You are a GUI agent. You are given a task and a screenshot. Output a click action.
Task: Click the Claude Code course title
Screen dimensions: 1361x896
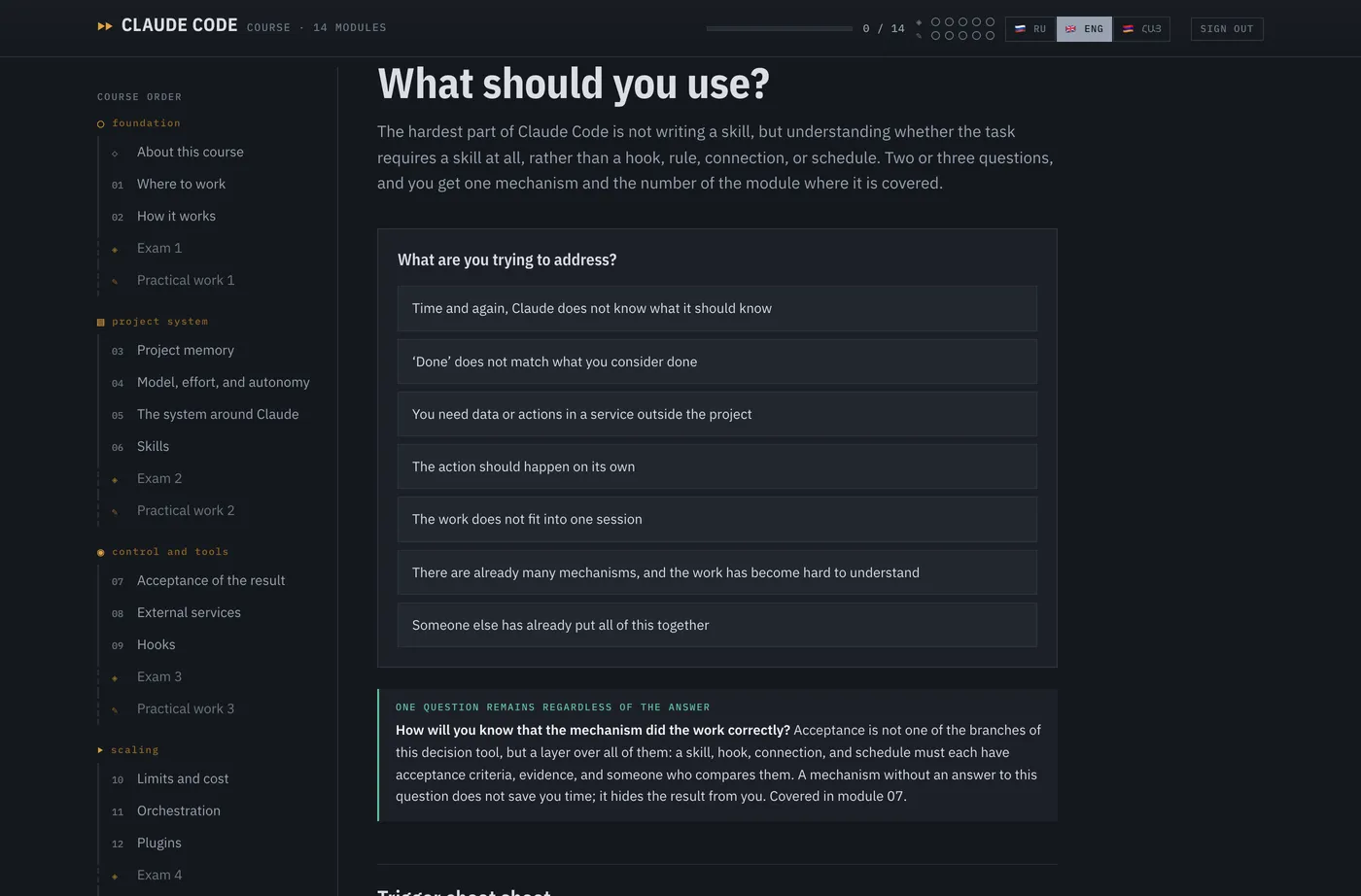(180, 25)
